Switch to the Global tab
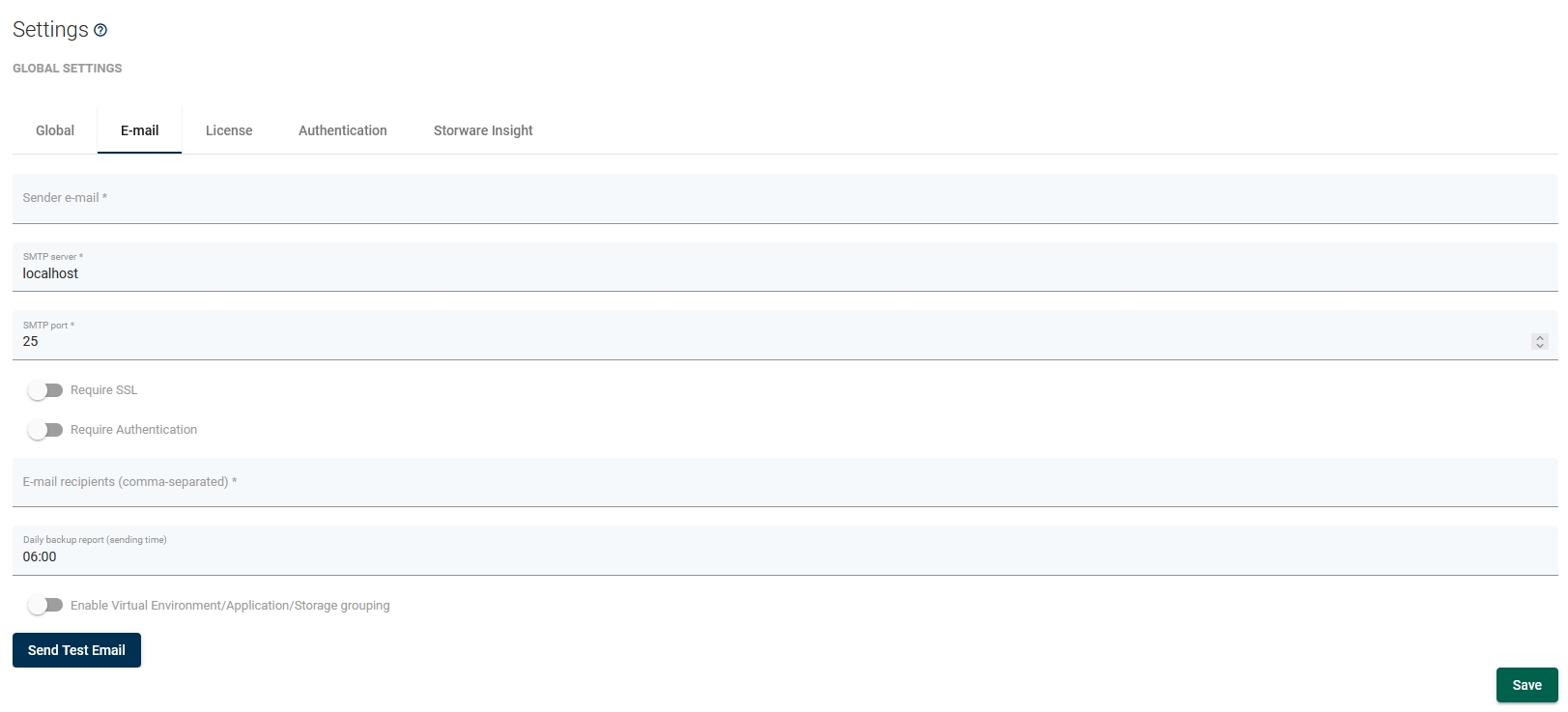Screen dimensions: 1568x712 pos(55,130)
